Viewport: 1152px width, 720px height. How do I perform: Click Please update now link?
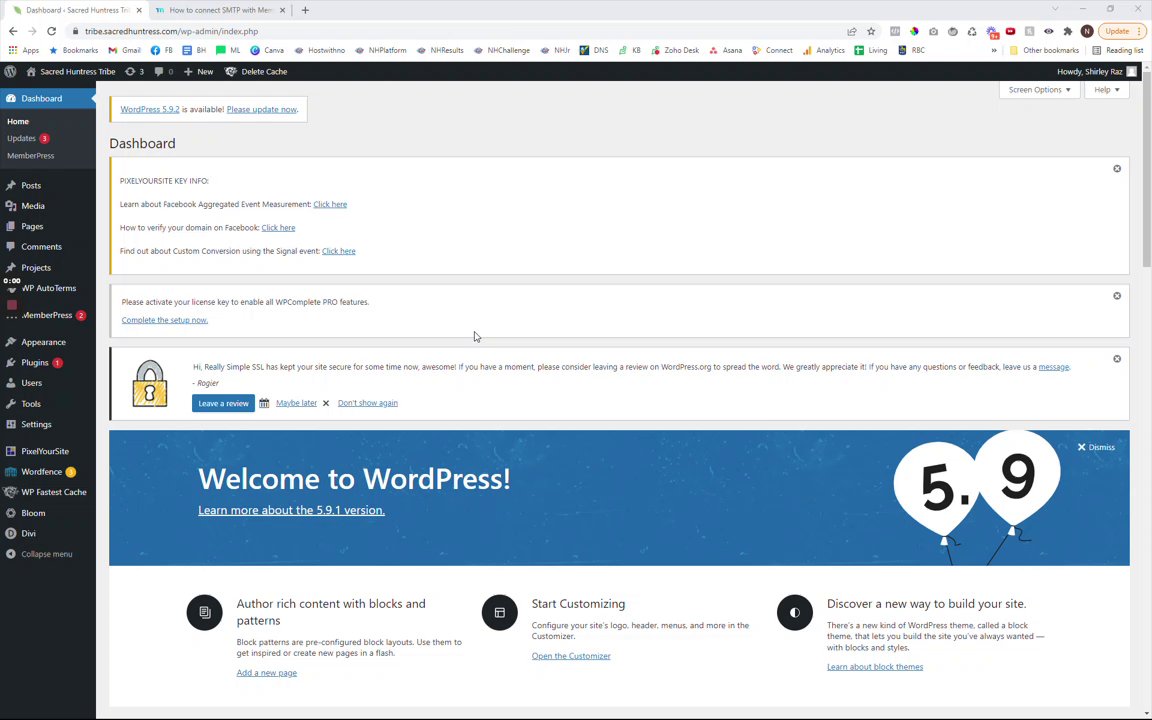262,109
